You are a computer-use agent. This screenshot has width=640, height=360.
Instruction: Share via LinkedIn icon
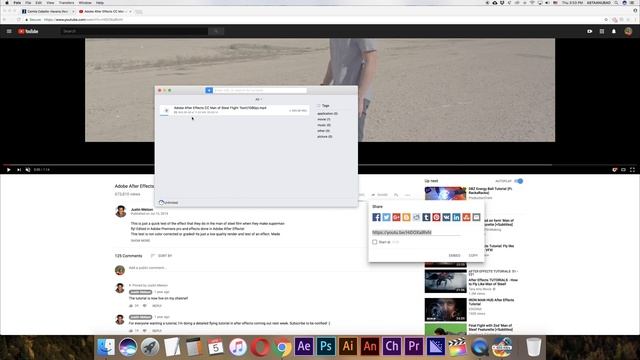[456, 217]
